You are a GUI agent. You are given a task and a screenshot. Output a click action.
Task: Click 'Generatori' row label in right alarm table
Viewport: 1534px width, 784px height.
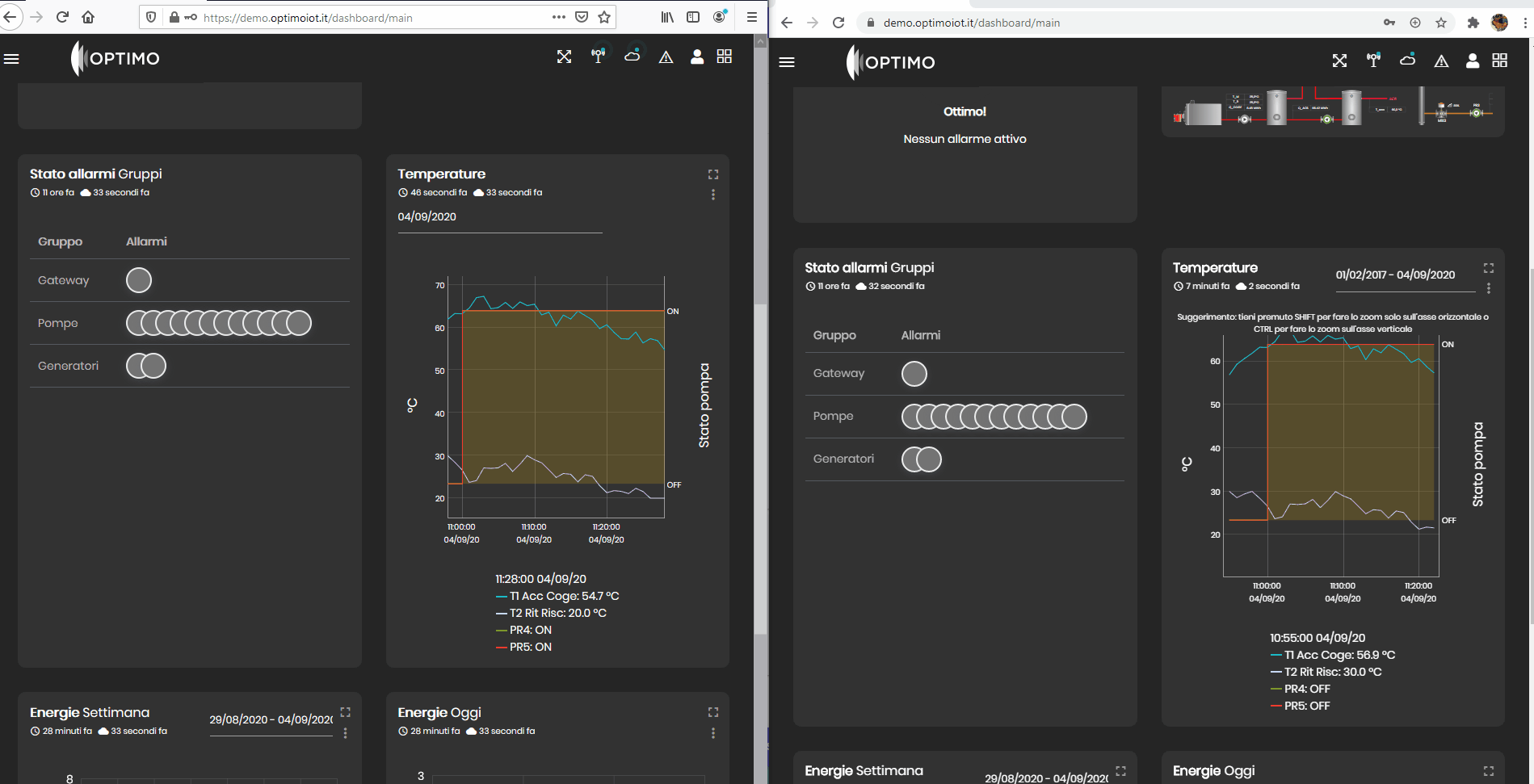(x=843, y=459)
